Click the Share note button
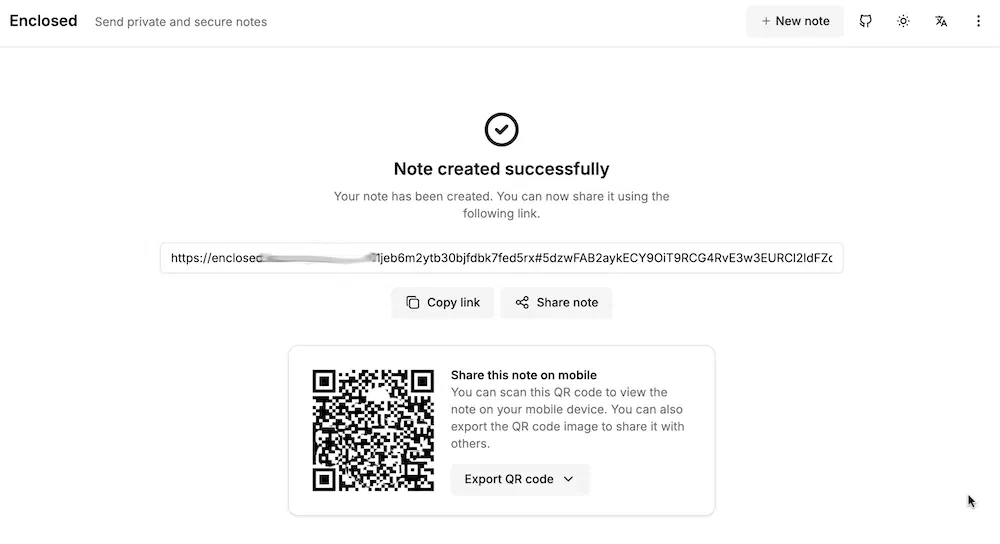Screen dimensions: 1000x544 coord(556,302)
